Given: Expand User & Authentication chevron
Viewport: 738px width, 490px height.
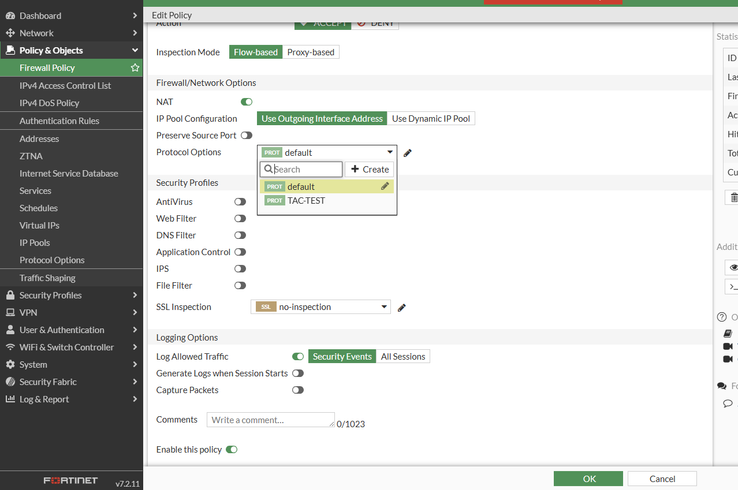Looking at the screenshot, I should point(135,330).
